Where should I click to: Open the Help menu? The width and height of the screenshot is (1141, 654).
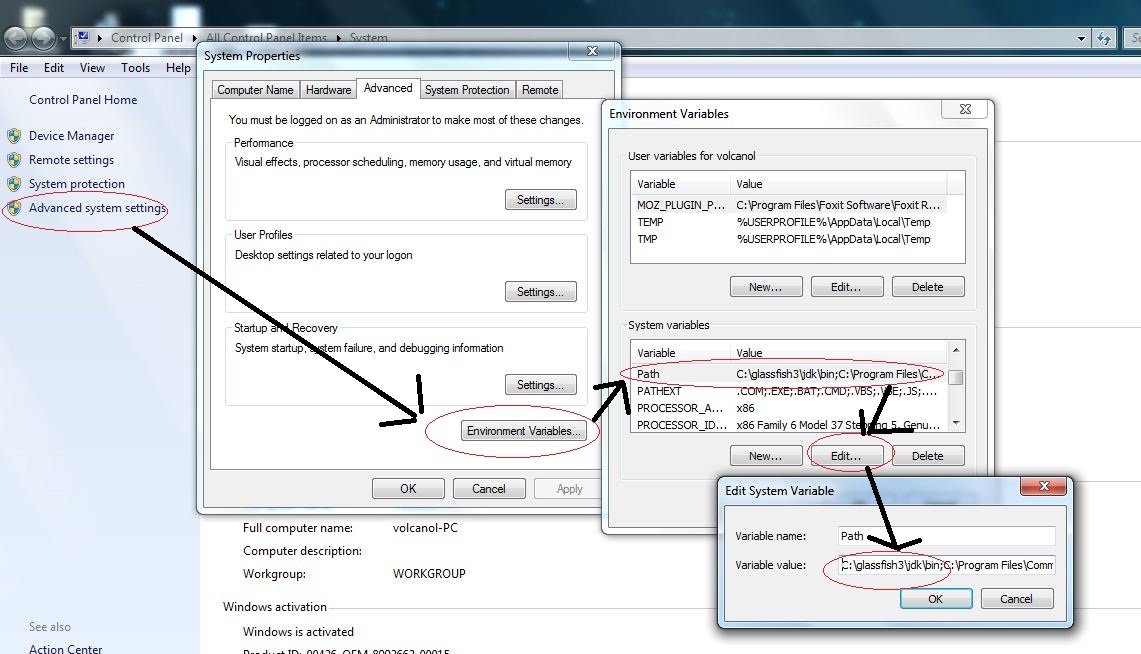point(178,68)
